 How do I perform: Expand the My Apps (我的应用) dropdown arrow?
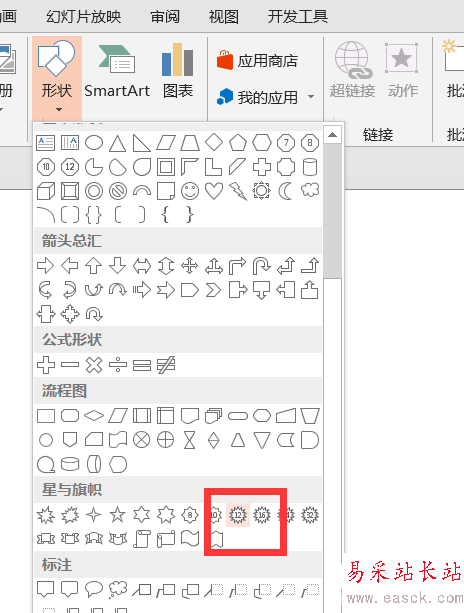tap(311, 97)
